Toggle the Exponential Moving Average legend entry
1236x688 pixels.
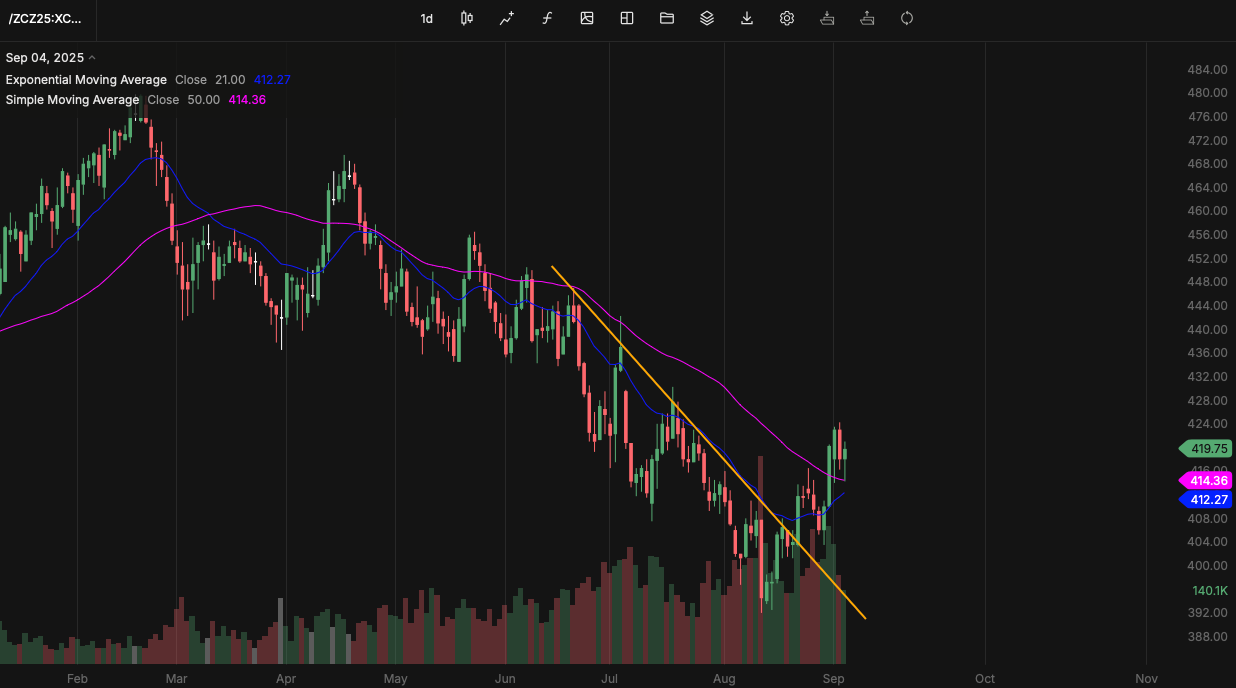pos(86,79)
